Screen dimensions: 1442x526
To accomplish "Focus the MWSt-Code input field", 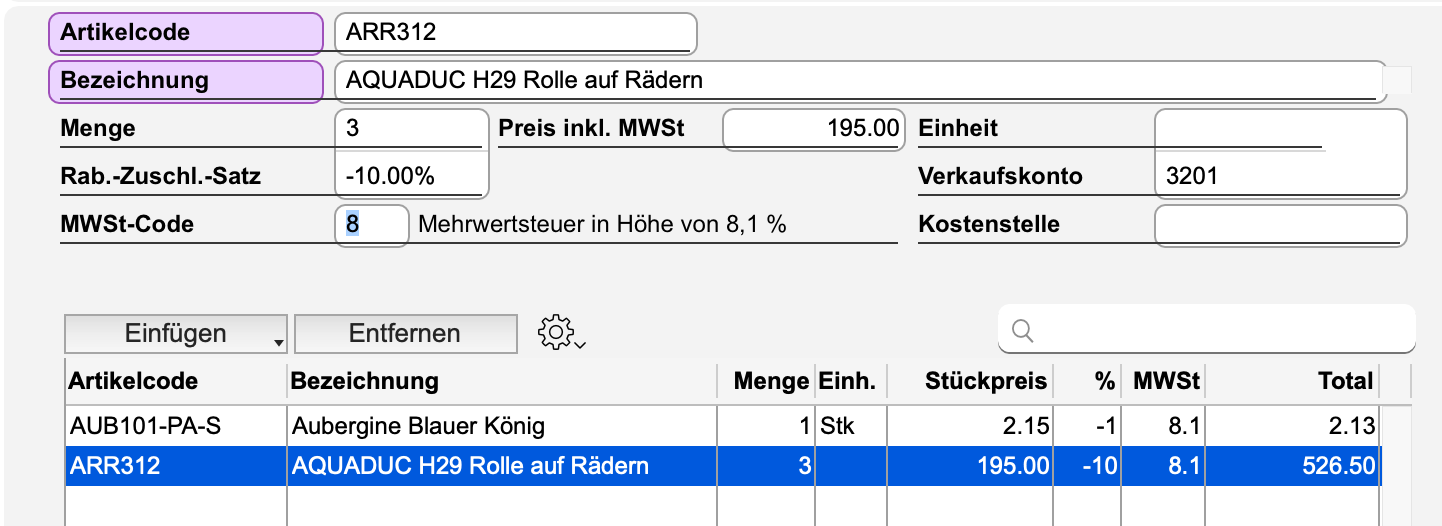I will tap(372, 224).
